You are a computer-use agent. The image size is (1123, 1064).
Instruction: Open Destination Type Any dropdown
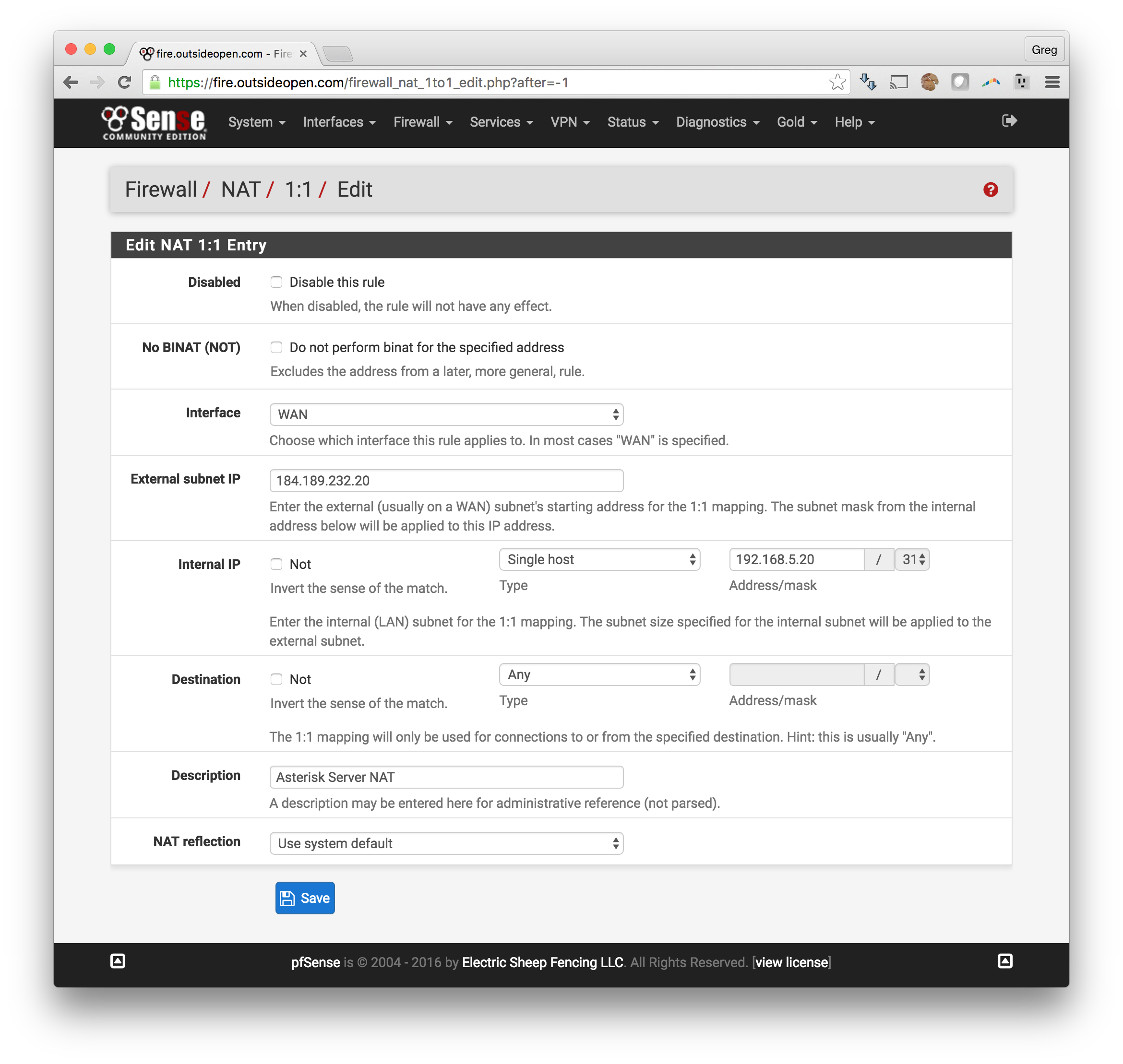point(599,675)
